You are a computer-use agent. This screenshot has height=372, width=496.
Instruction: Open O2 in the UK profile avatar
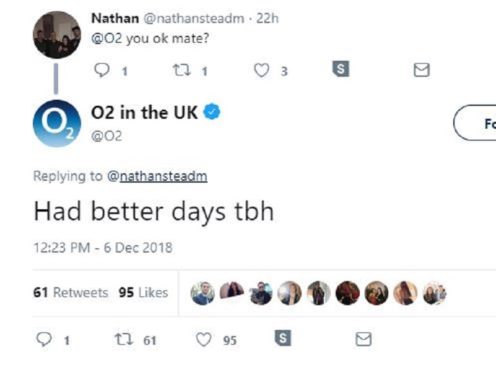[x=57, y=123]
